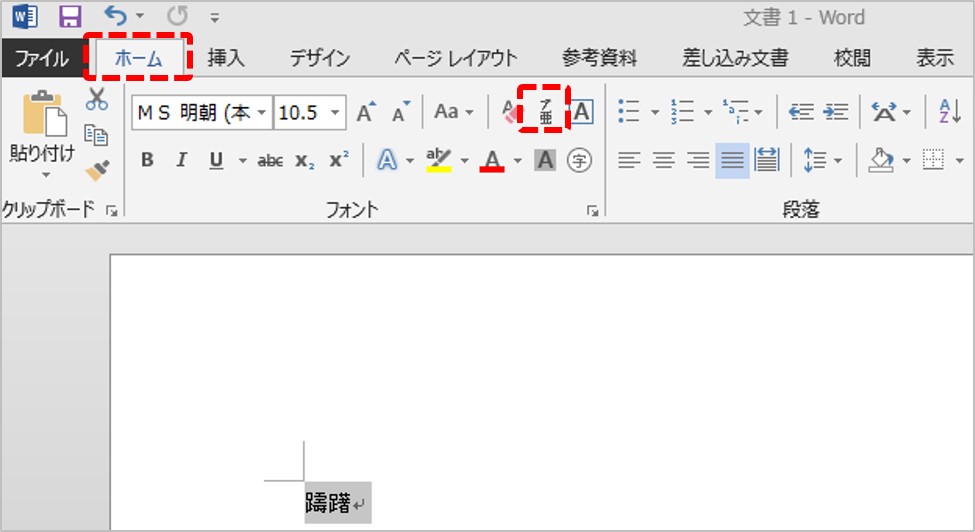Open the 挿入 tab
Image resolution: width=975 pixels, height=532 pixels.
point(226,58)
